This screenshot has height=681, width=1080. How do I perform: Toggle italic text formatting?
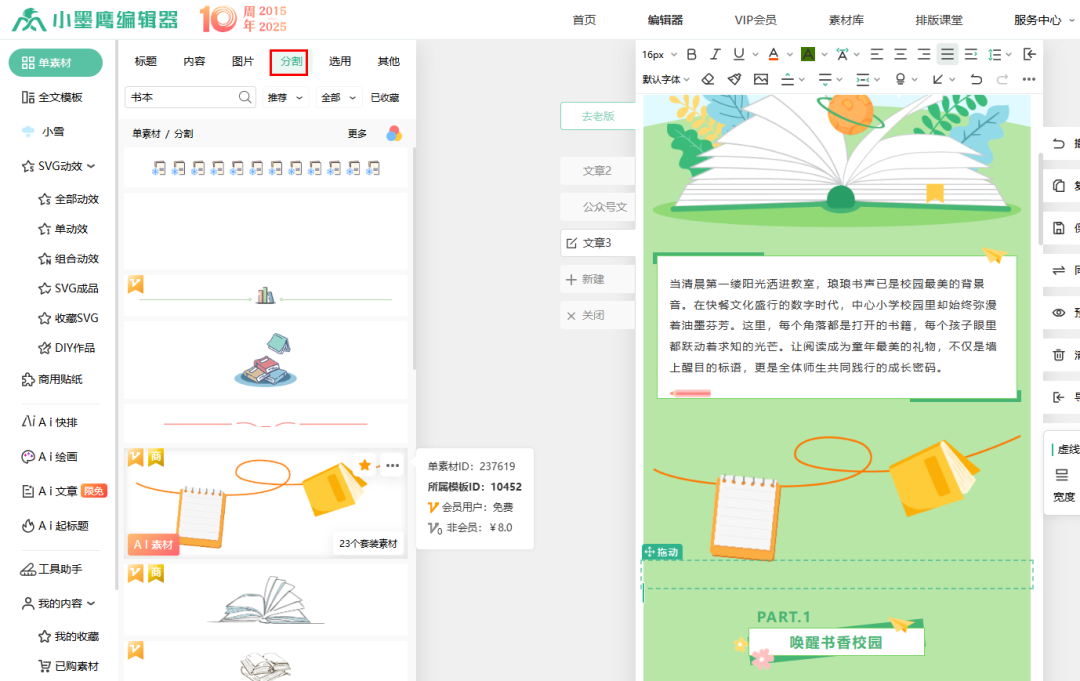coord(715,54)
